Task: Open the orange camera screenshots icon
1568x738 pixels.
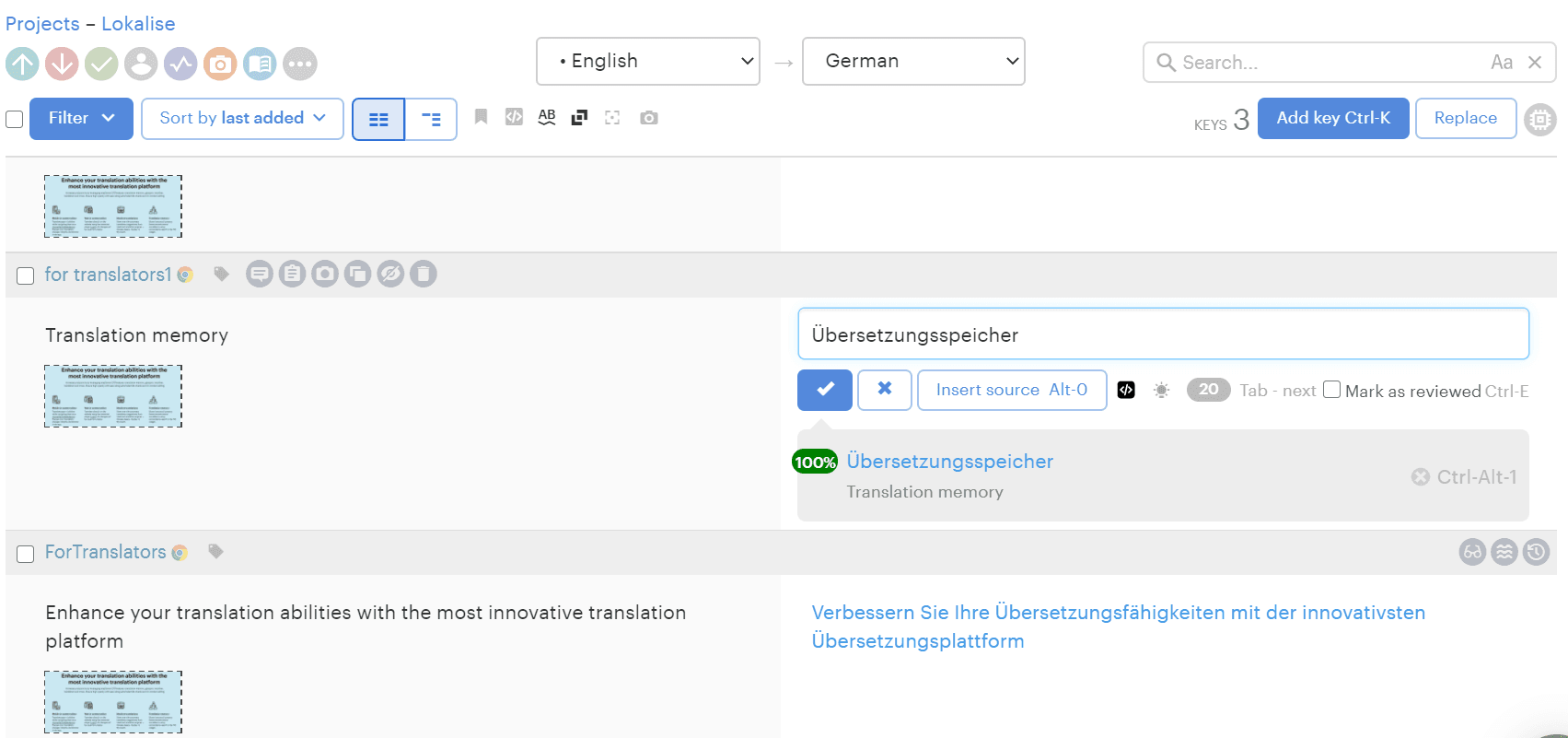Action: coord(220,64)
